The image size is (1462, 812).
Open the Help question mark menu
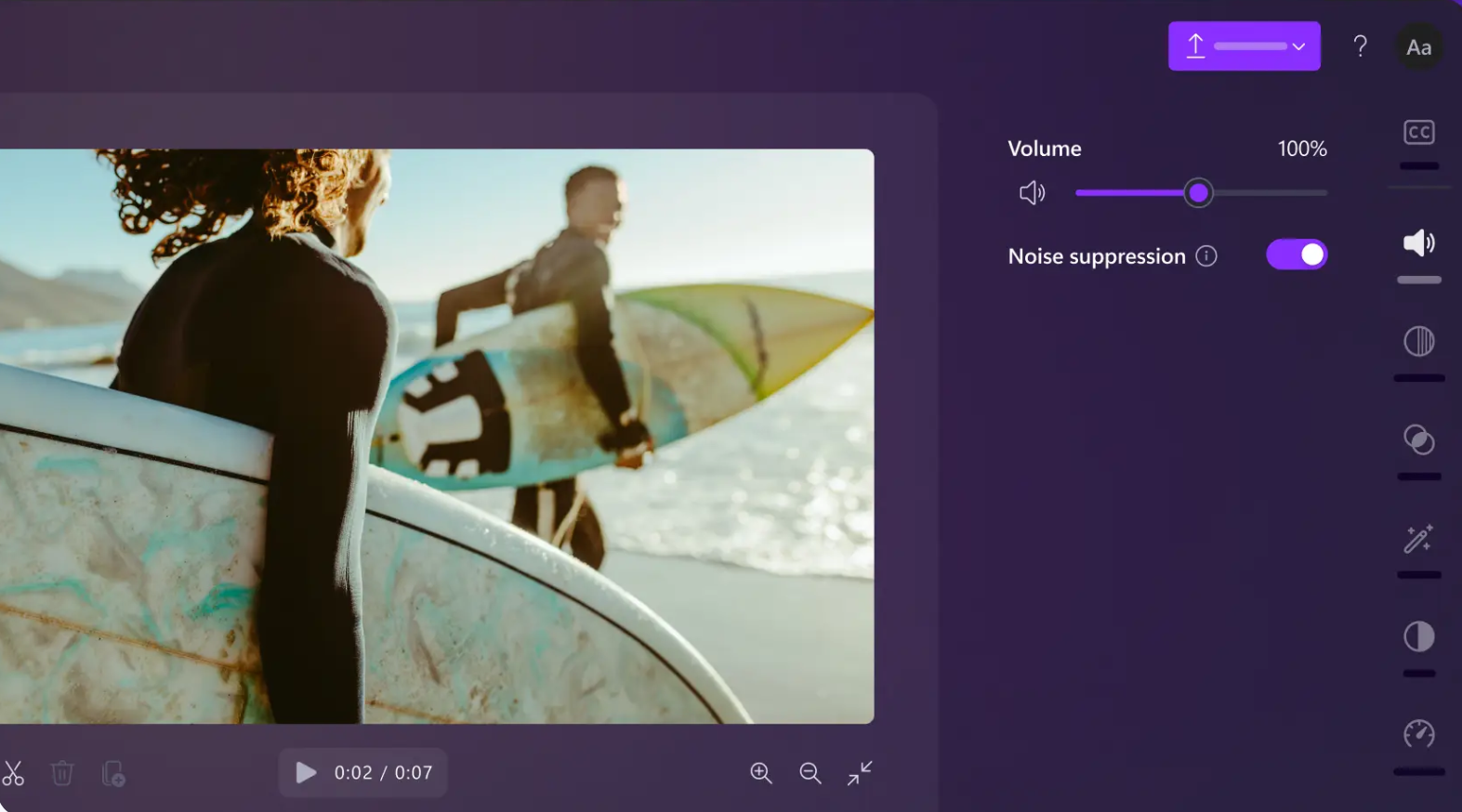click(1360, 46)
